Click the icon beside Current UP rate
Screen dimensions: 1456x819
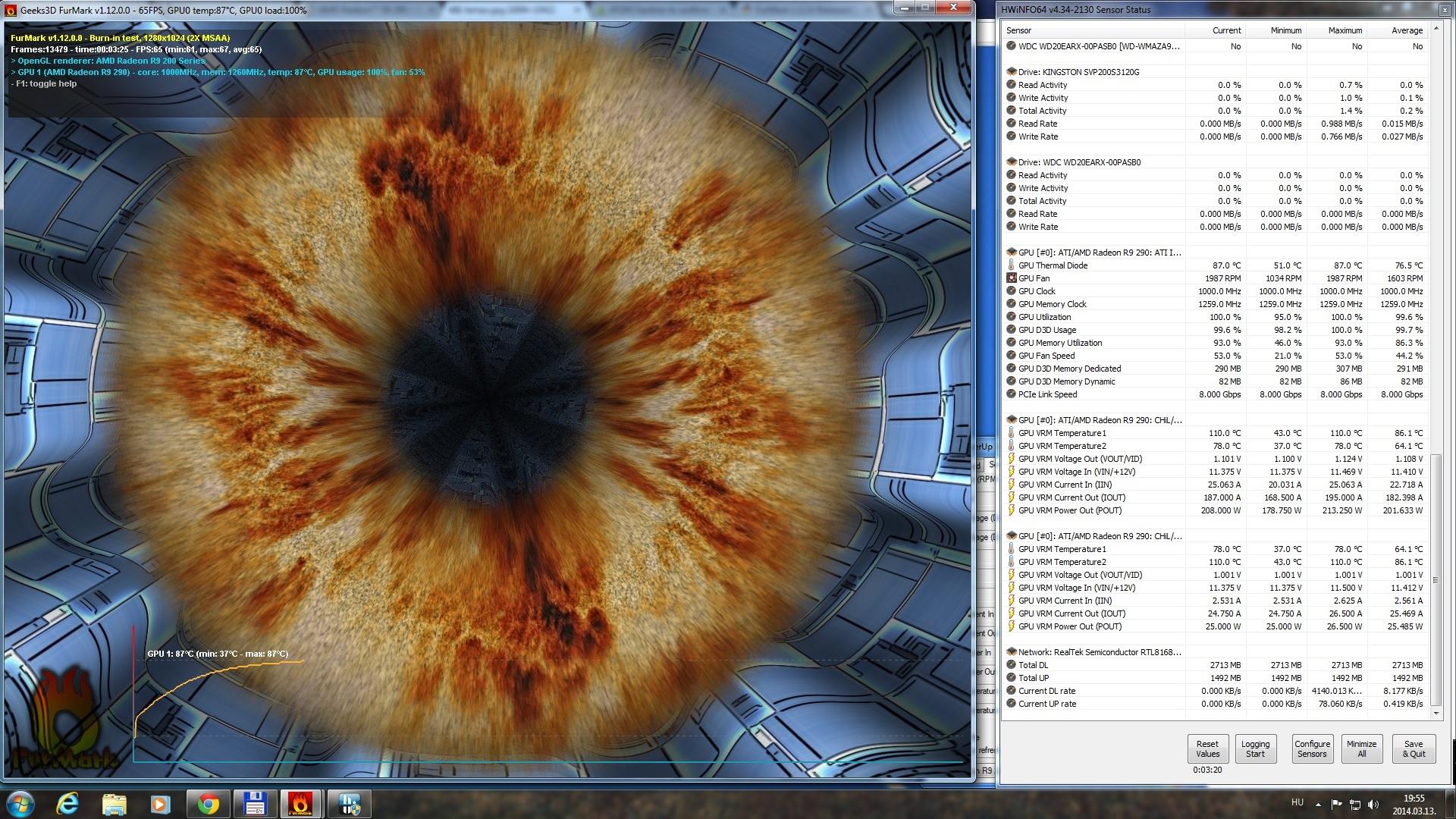click(x=1011, y=704)
